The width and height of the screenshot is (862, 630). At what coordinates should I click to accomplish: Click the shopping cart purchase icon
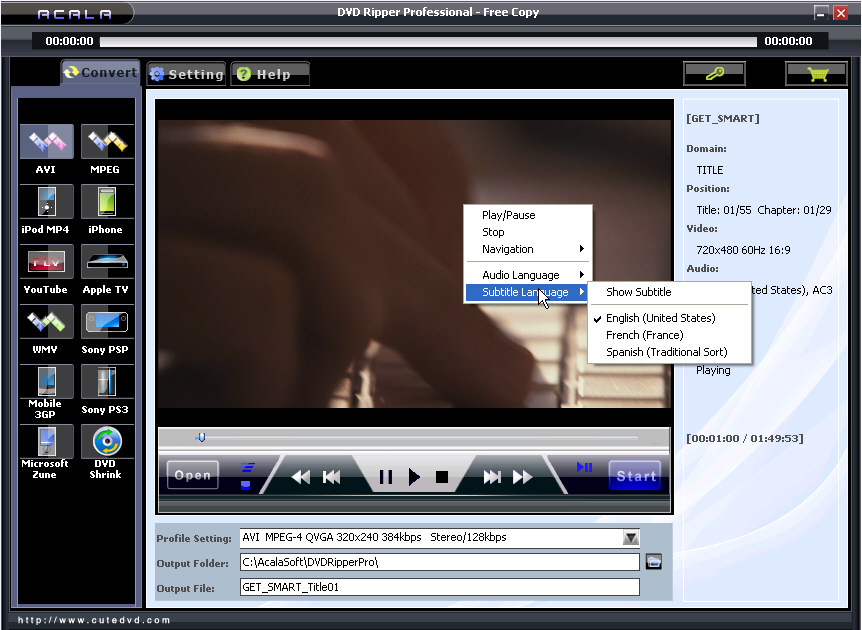pyautogui.click(x=816, y=73)
